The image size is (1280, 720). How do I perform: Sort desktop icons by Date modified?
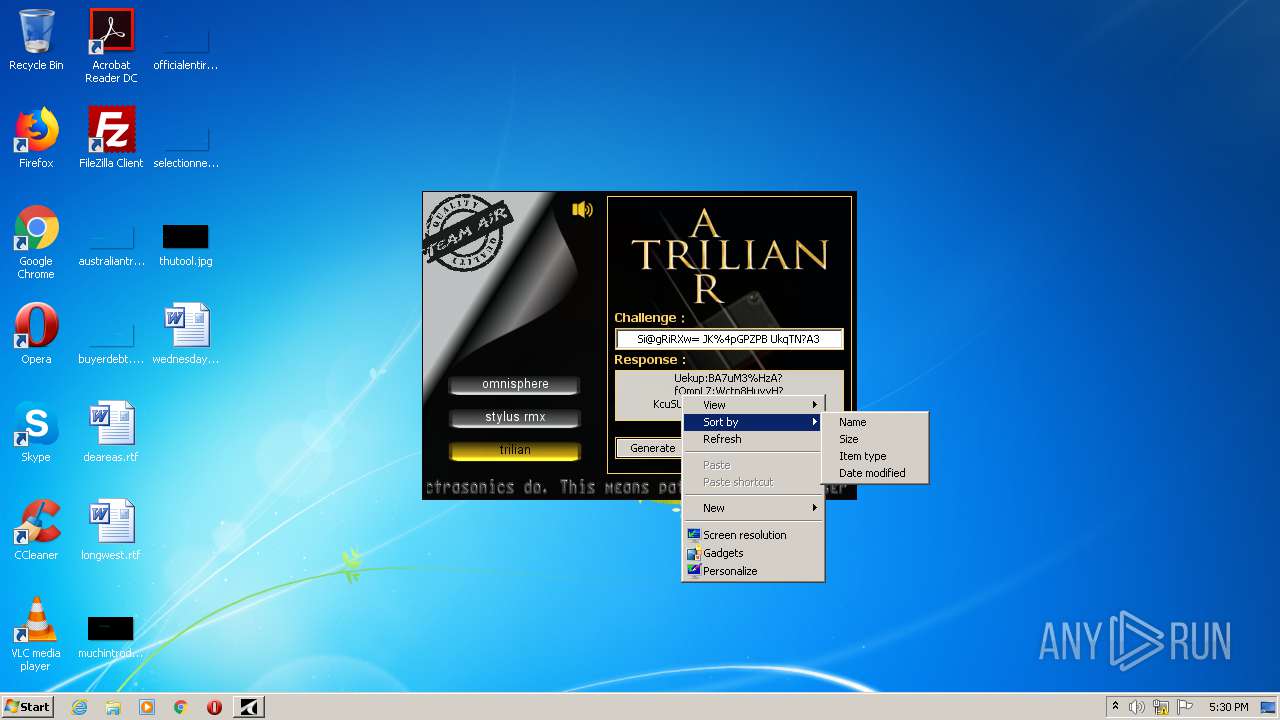875,473
